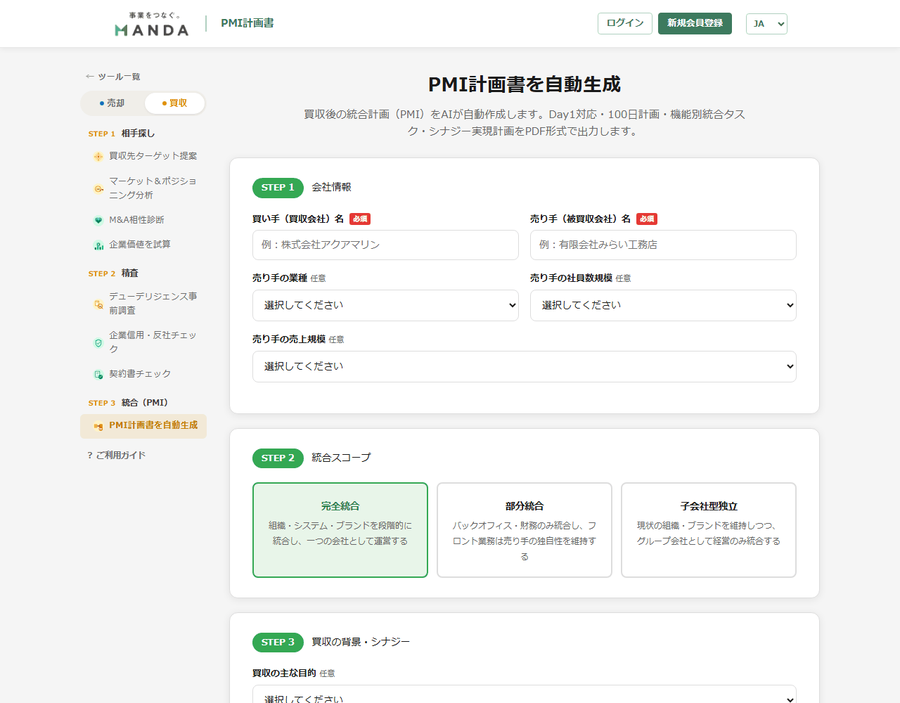900x703 pixels.
Task: Click the acquisition target proposal icon
Action: click(98, 157)
